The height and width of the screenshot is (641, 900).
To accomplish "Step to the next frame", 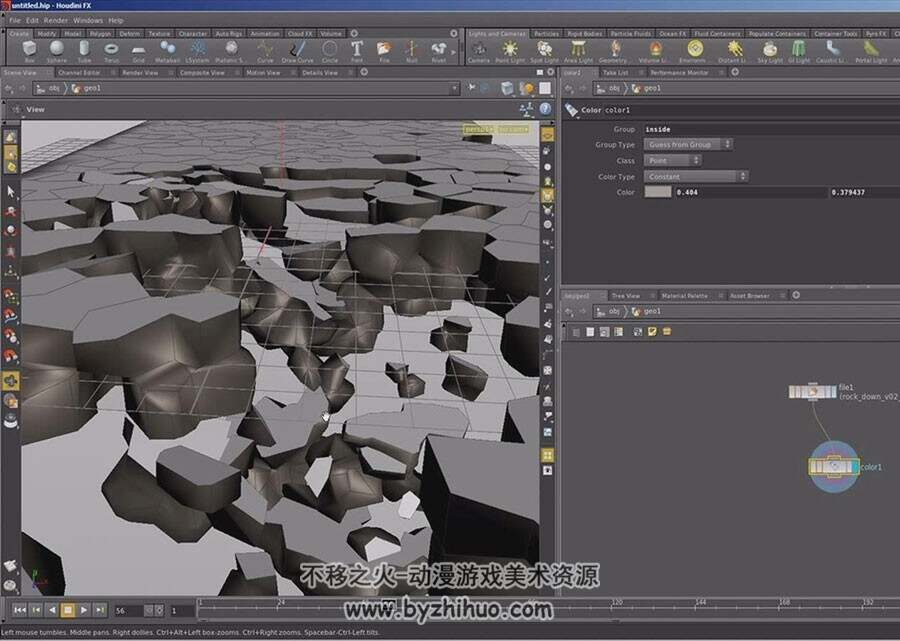I will click(100, 610).
